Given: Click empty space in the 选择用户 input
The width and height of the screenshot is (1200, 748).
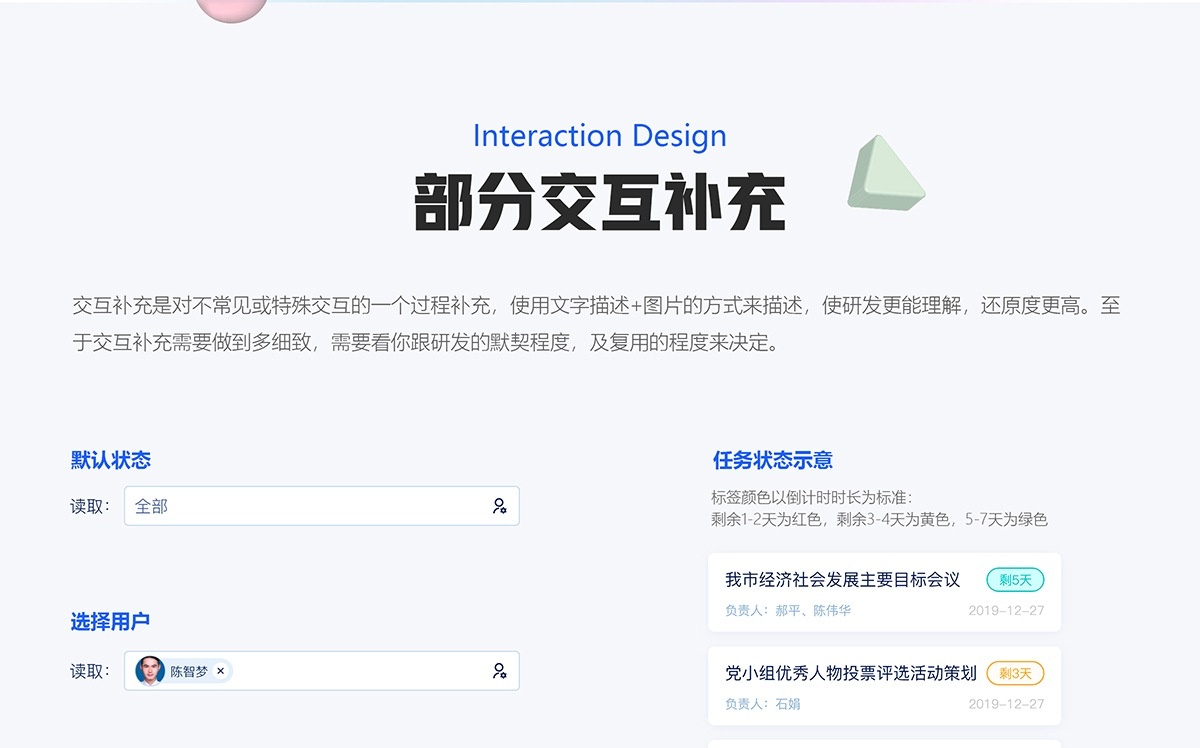Looking at the screenshot, I should [x=360, y=671].
